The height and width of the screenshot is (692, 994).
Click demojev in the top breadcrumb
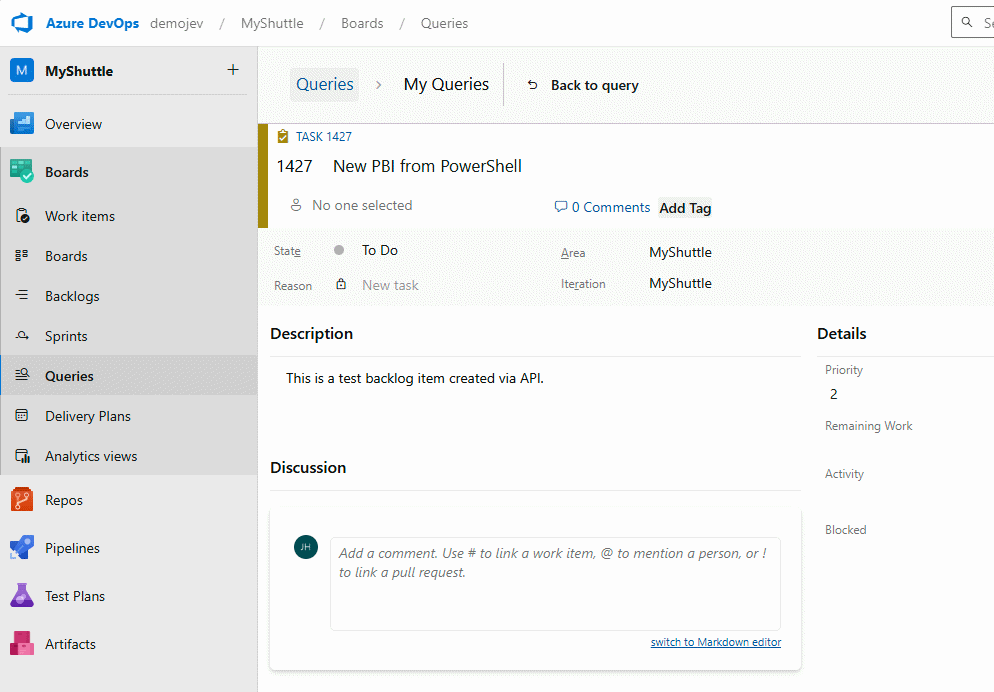pos(176,23)
